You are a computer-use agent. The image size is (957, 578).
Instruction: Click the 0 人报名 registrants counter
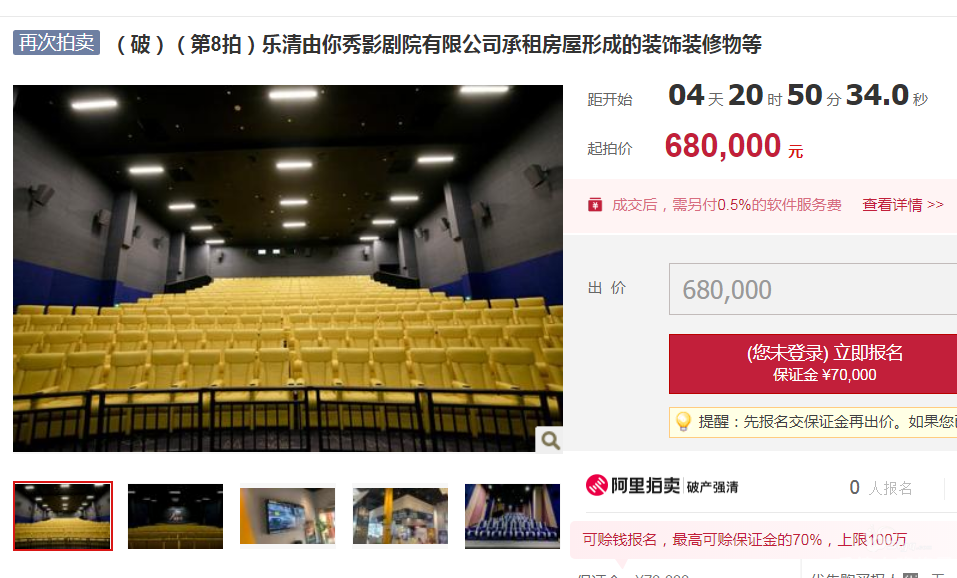tap(881, 488)
